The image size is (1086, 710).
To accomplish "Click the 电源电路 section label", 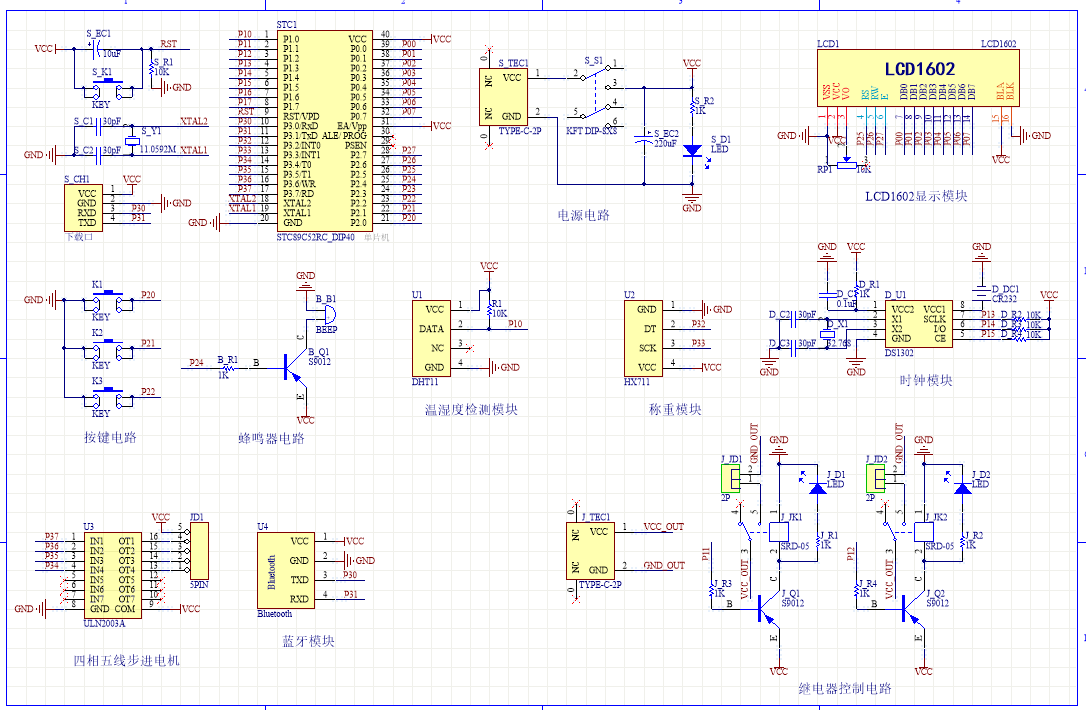I will 583,215.
